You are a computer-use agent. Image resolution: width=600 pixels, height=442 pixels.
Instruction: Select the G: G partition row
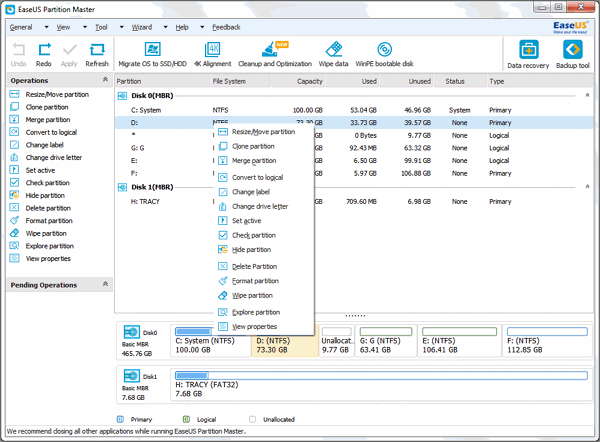354,148
